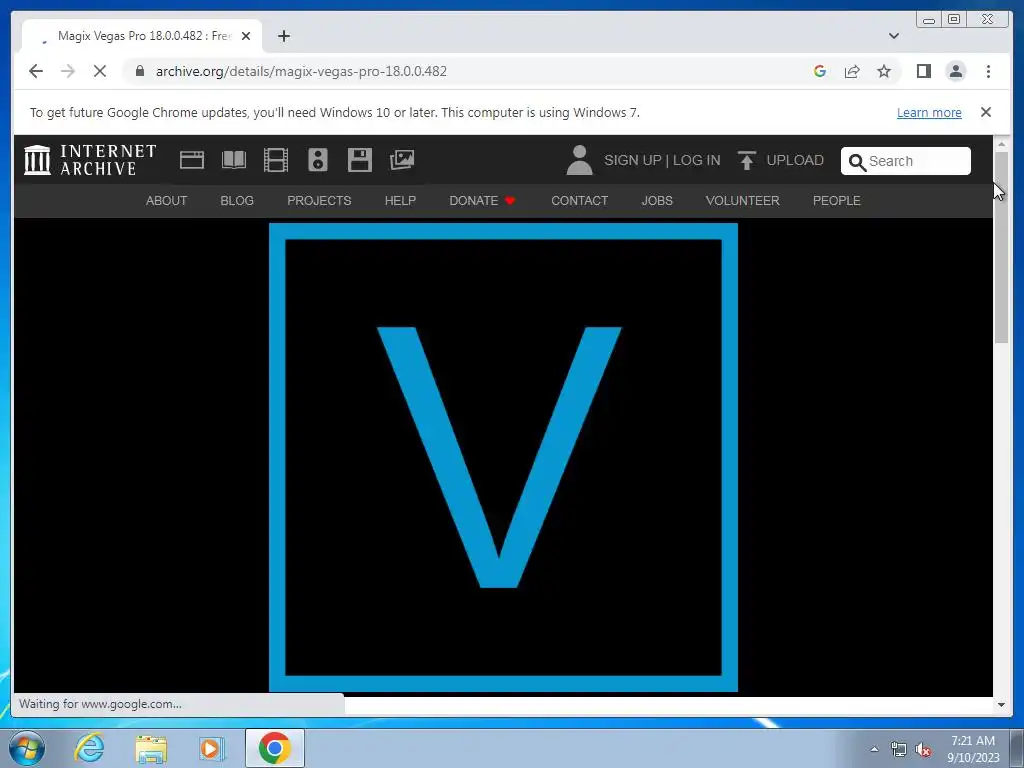This screenshot has height=768, width=1024.
Task: Click the Google search icon in address bar
Action: pyautogui.click(x=820, y=71)
